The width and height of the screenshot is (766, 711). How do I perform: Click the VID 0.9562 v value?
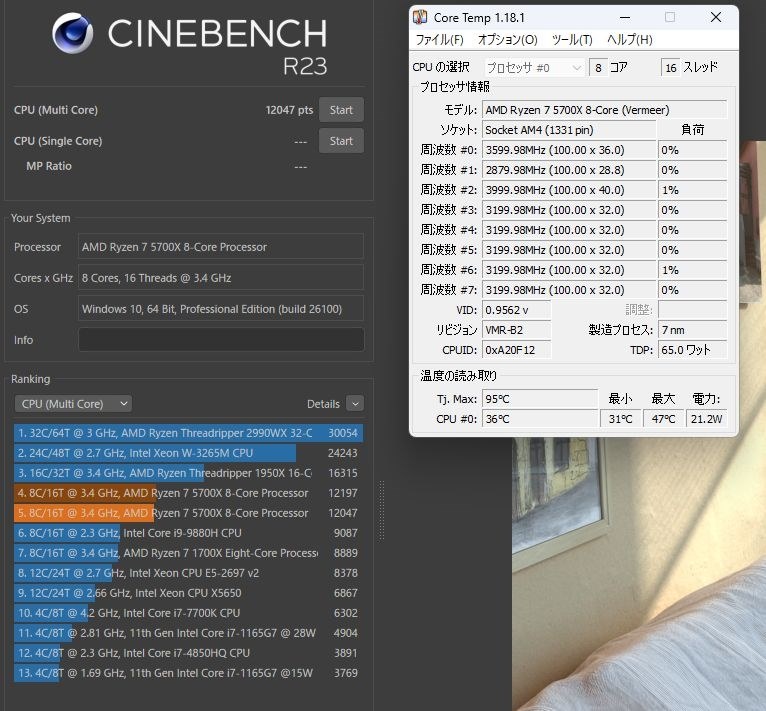pos(516,310)
